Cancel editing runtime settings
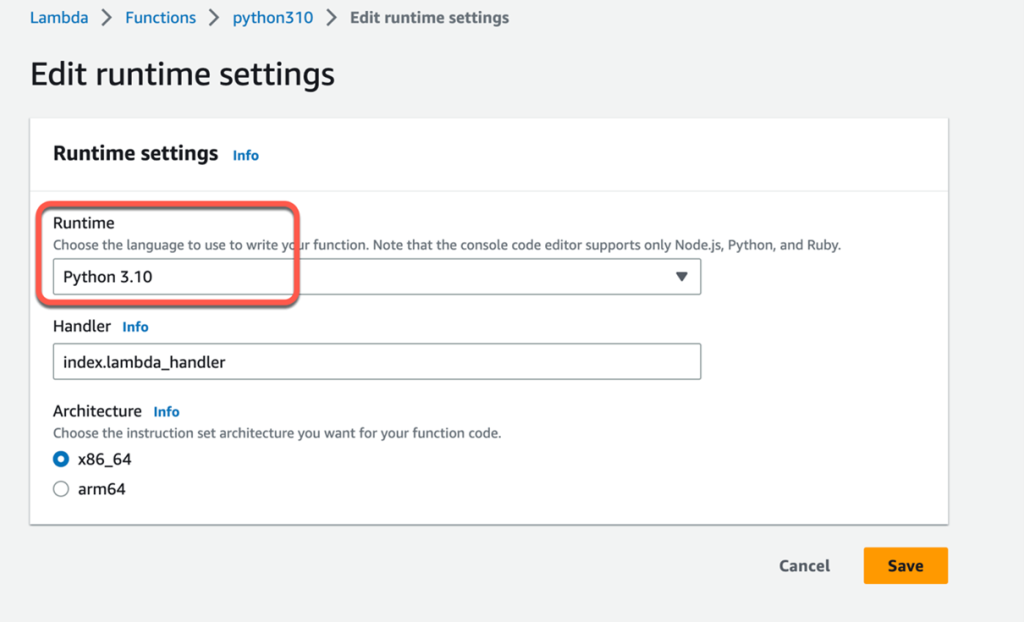 (x=804, y=565)
